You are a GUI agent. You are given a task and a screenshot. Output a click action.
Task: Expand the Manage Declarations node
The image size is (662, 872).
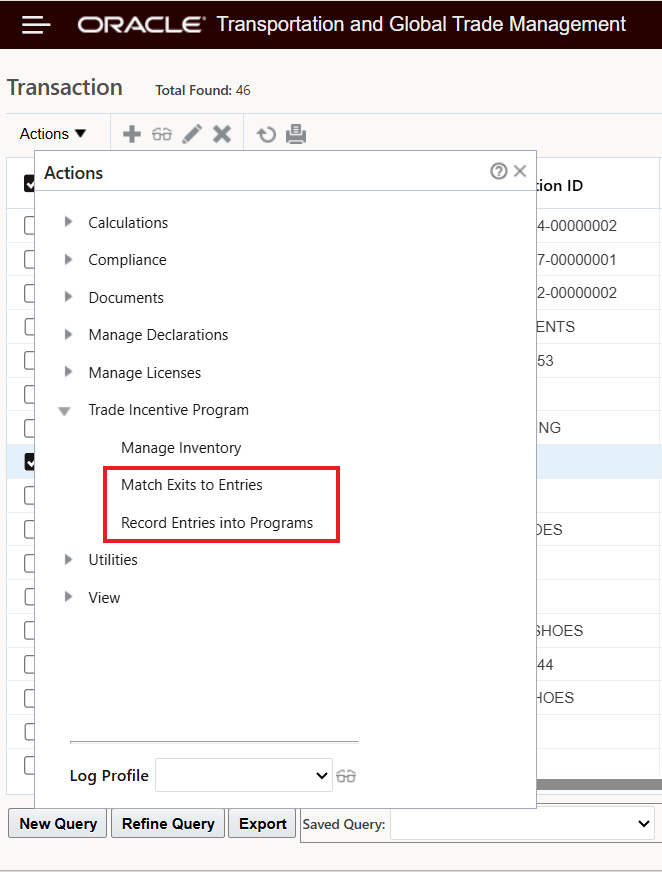[x=68, y=334]
